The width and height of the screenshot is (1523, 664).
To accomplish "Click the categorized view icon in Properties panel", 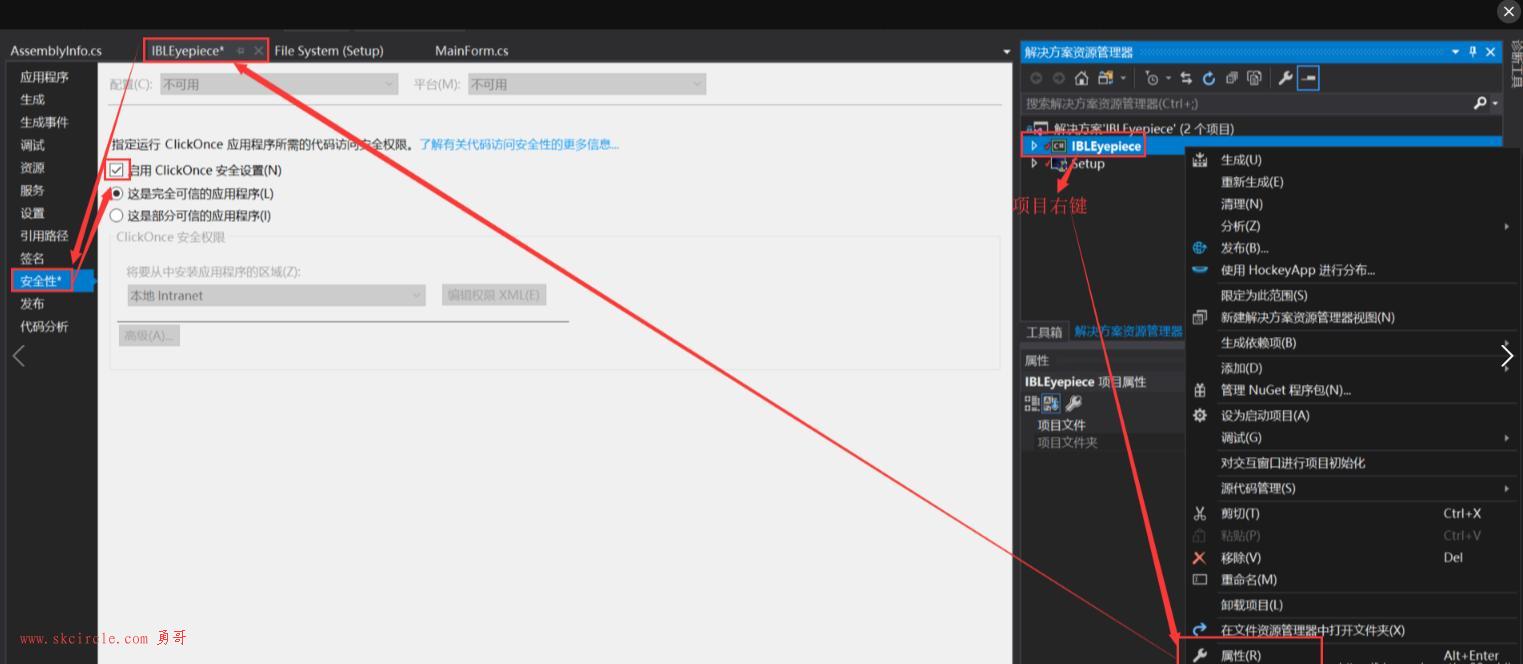I will tap(1032, 403).
